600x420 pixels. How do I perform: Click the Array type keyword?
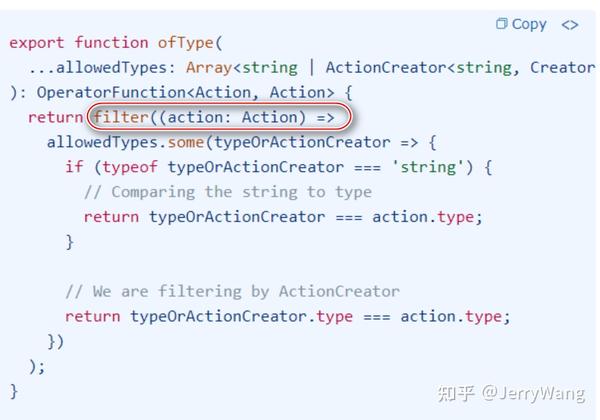[209, 68]
